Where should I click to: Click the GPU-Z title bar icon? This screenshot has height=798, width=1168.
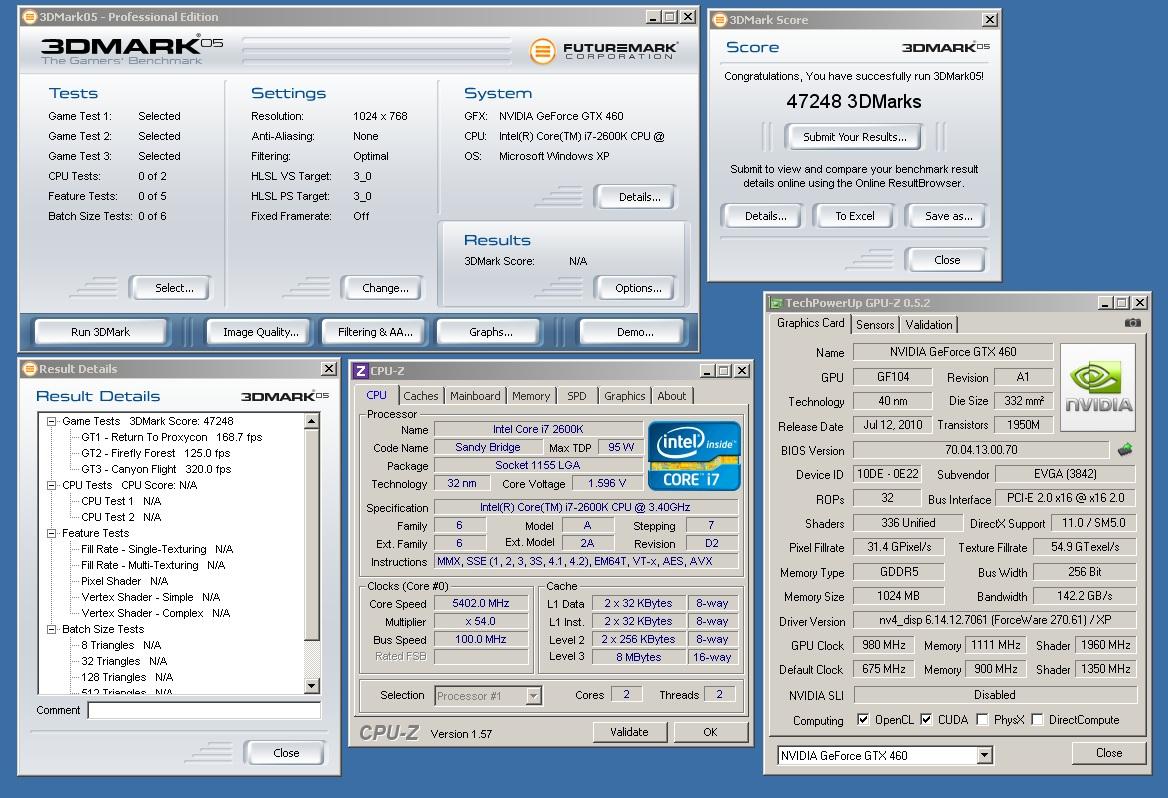coord(776,303)
